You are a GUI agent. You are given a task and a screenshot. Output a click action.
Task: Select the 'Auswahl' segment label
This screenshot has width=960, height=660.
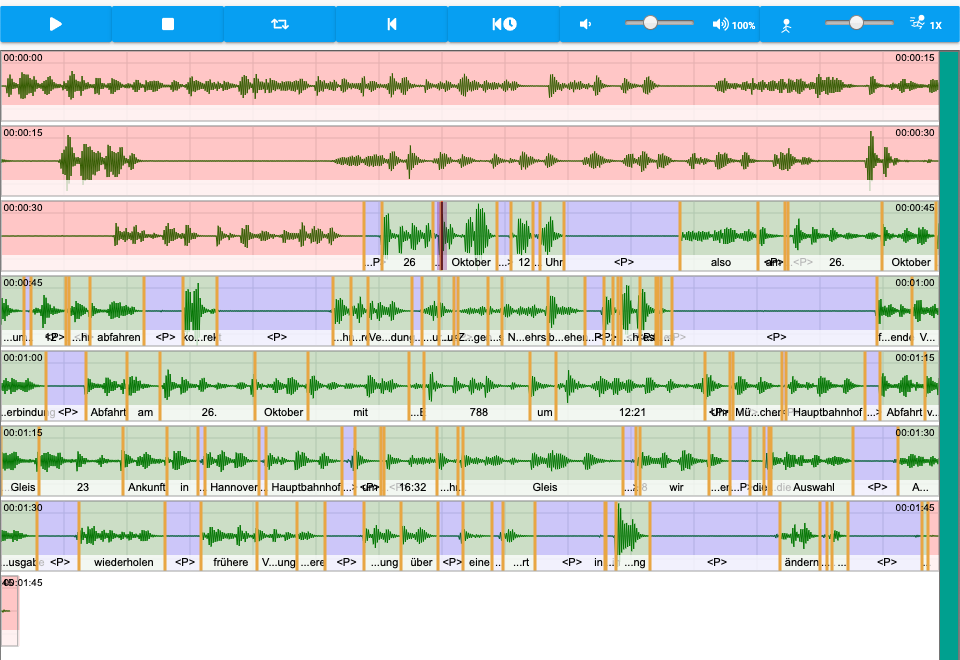tap(813, 487)
